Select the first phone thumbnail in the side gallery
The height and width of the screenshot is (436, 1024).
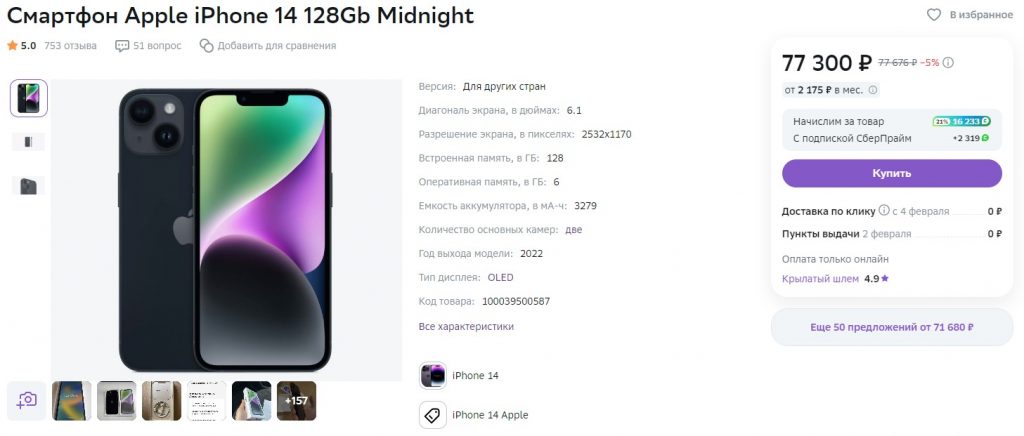click(x=28, y=98)
